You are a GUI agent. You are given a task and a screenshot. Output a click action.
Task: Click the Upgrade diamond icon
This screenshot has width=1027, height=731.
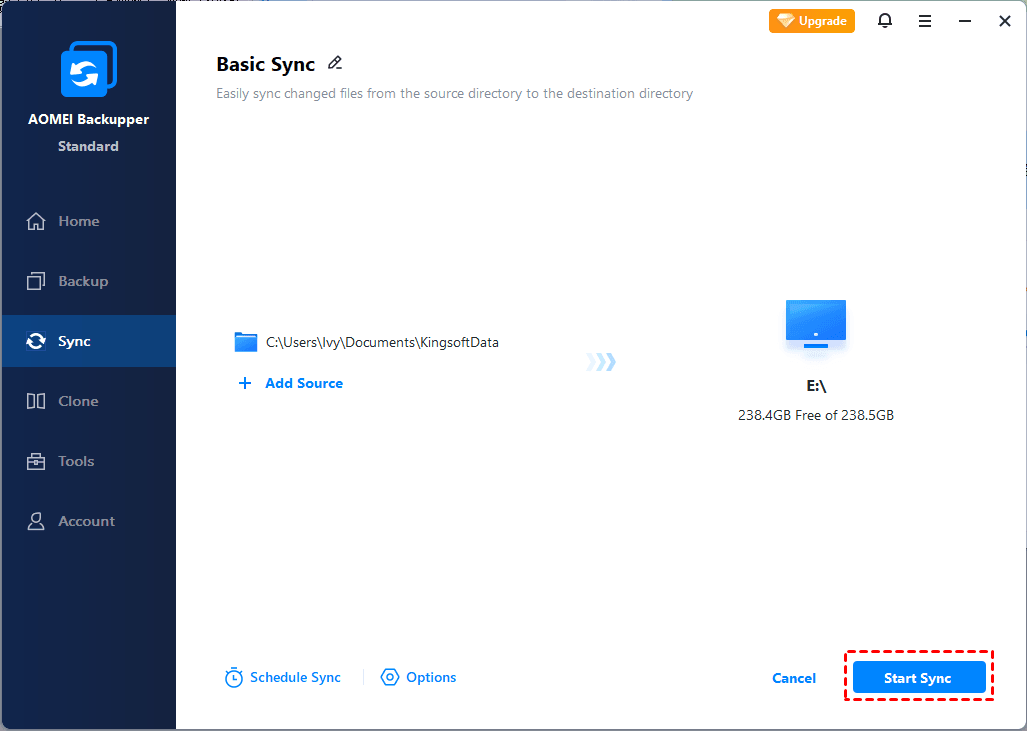pyautogui.click(x=785, y=21)
